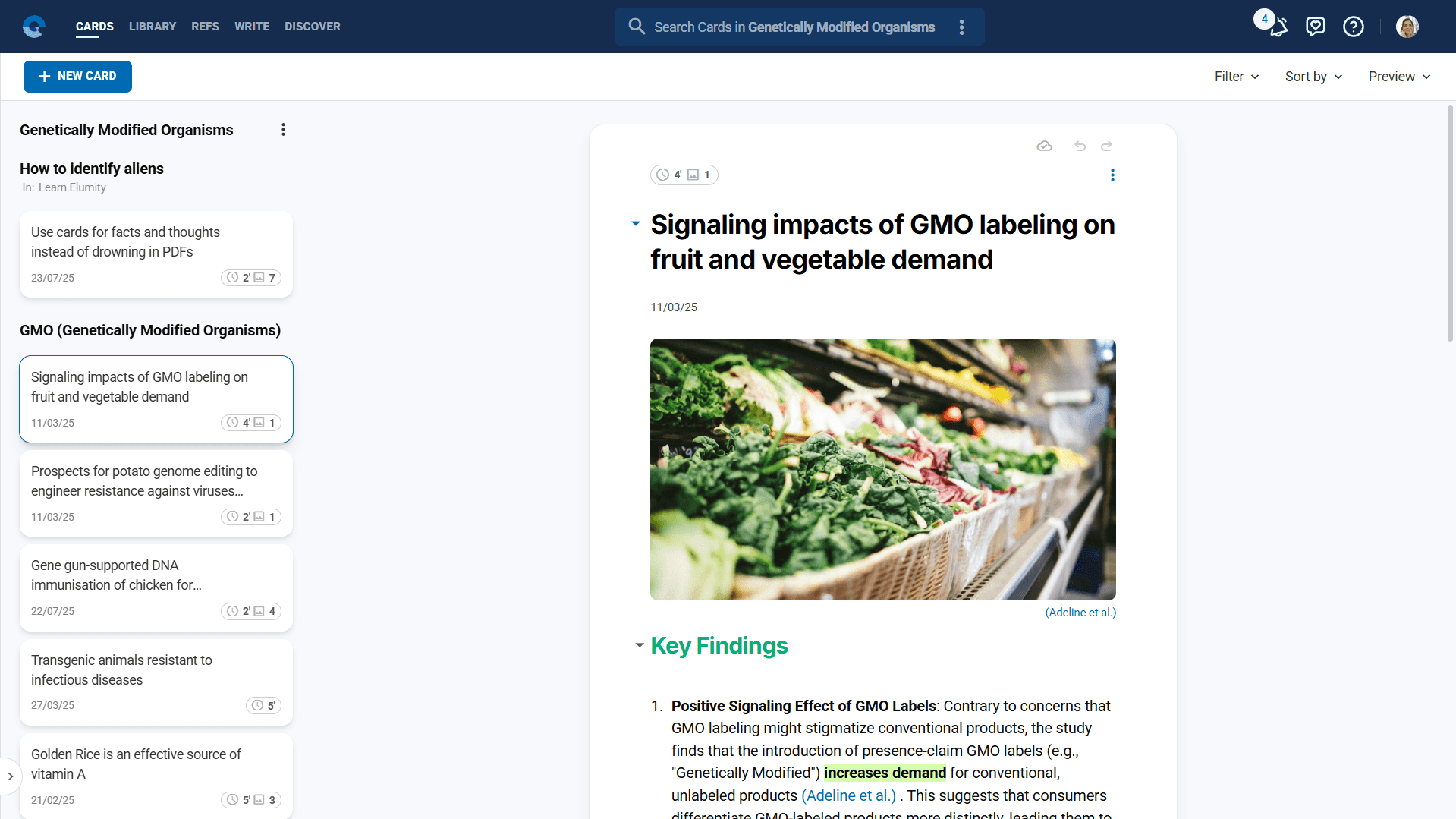Viewport: 1456px width, 819px height.
Task: Collapse the Key Findings section
Action: [640, 645]
